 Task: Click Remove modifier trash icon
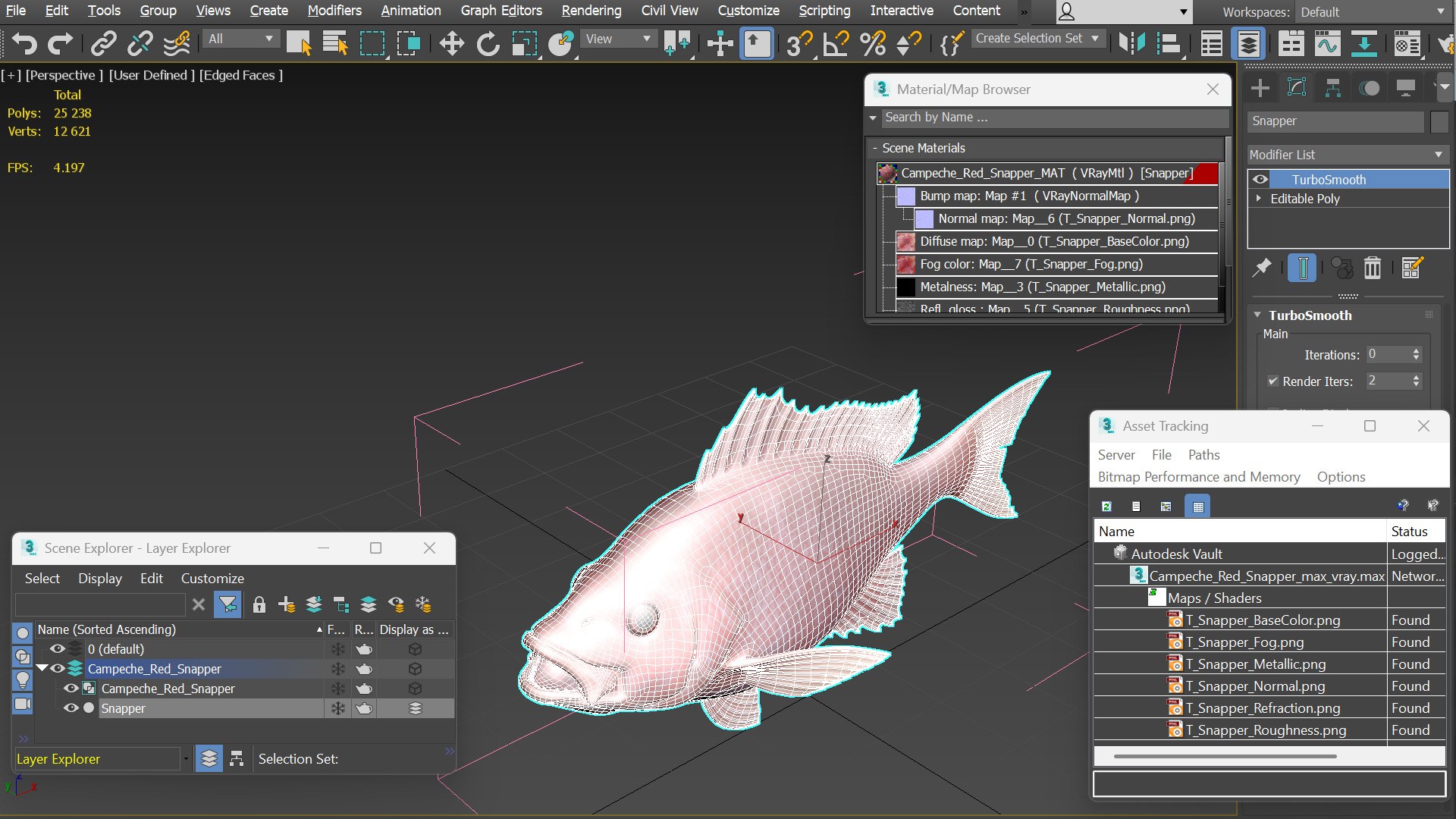[1373, 268]
